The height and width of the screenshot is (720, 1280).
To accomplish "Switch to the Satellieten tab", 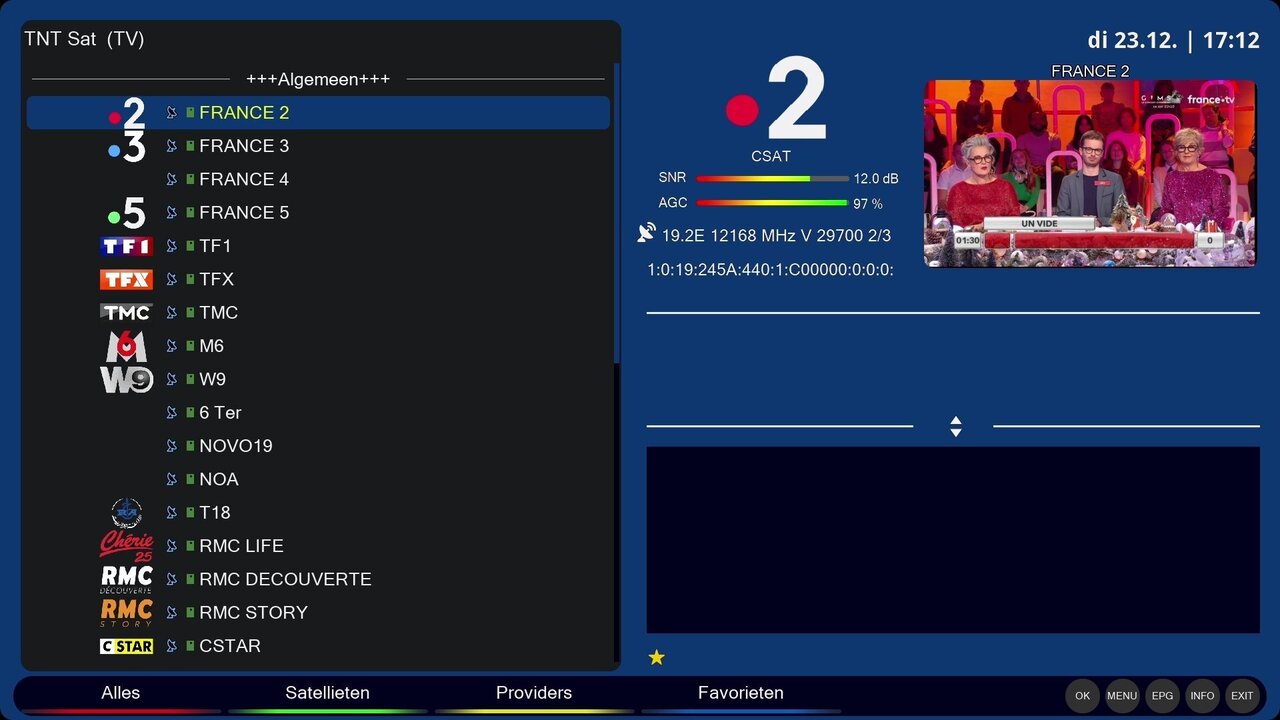I will (327, 693).
